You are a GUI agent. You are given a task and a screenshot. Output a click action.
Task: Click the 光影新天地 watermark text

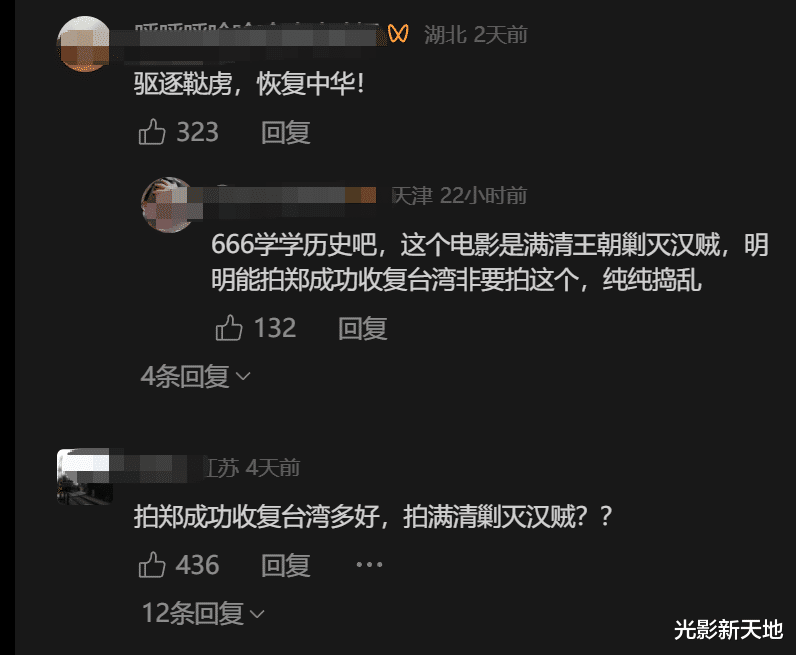728,630
